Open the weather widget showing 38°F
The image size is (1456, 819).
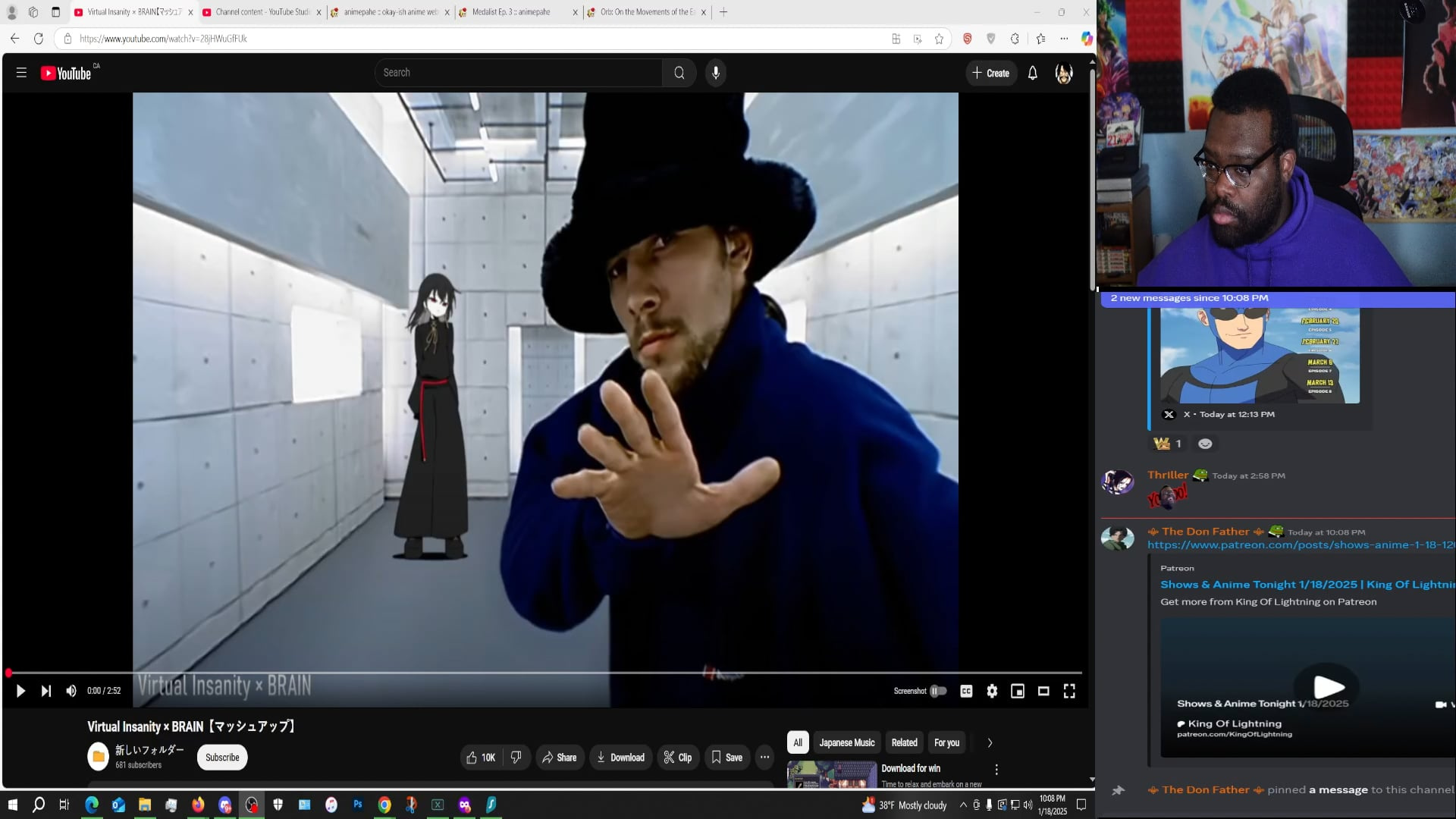pyautogui.click(x=904, y=805)
